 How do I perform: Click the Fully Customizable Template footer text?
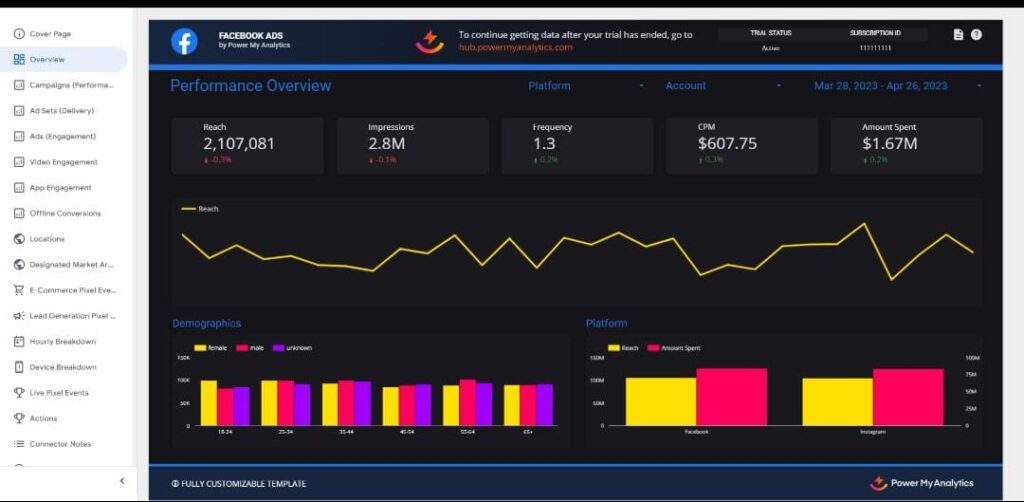pos(244,484)
